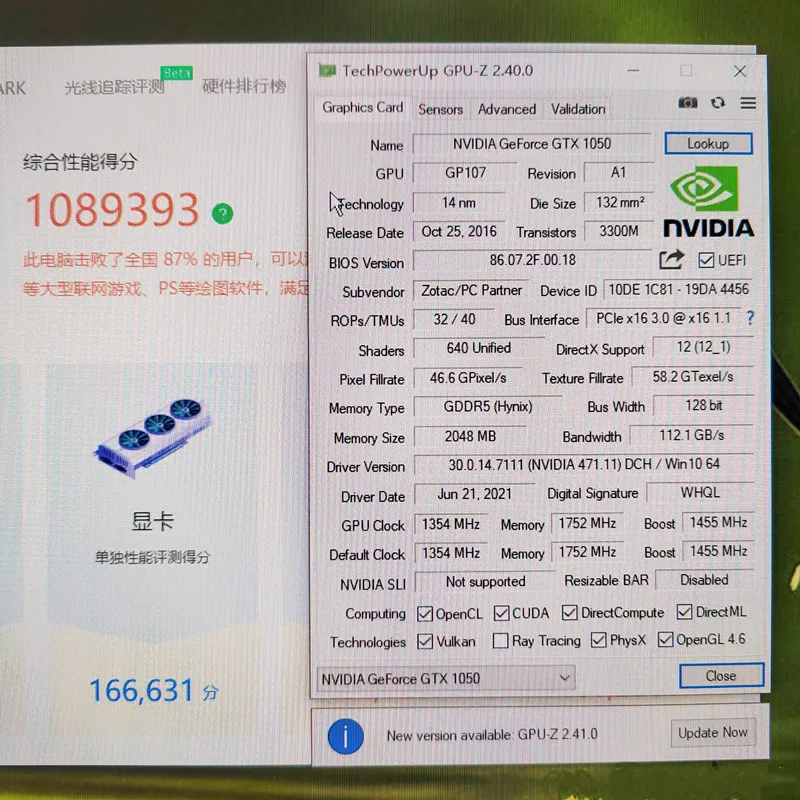
Task: Click the Memory Type field GDDR5 (Hynix)
Action: (x=488, y=407)
